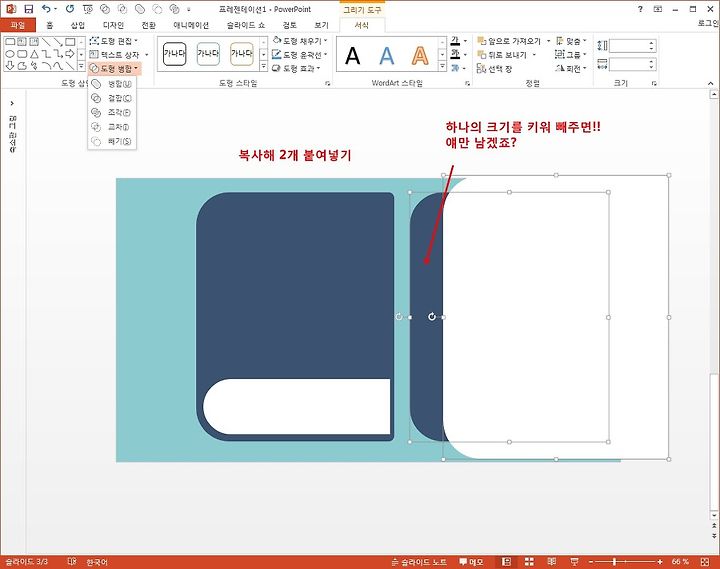
Task: Open the 회전 (Rotate) dropdown
Action: [x=571, y=68]
